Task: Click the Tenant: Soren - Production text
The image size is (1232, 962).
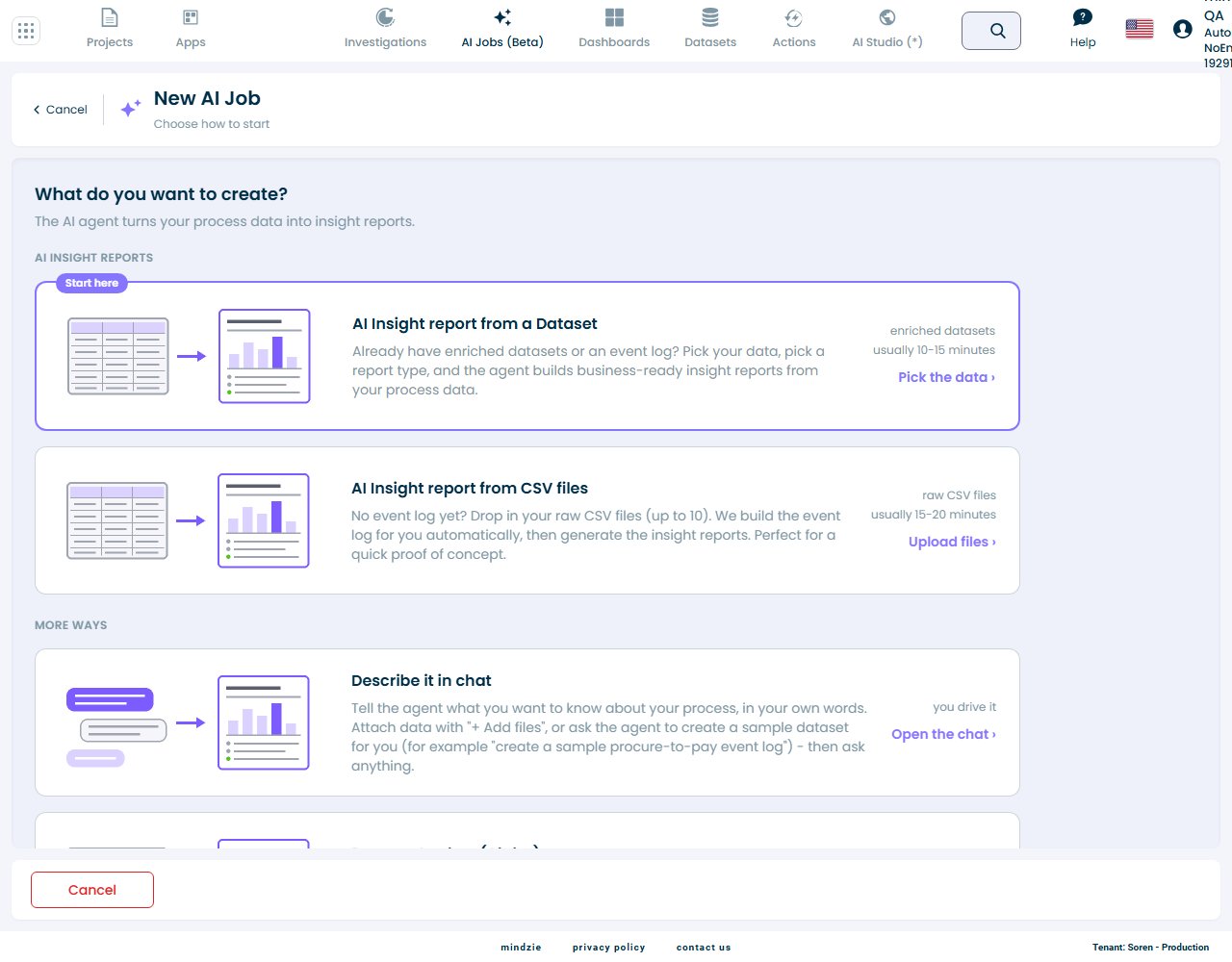Action: (x=1150, y=948)
